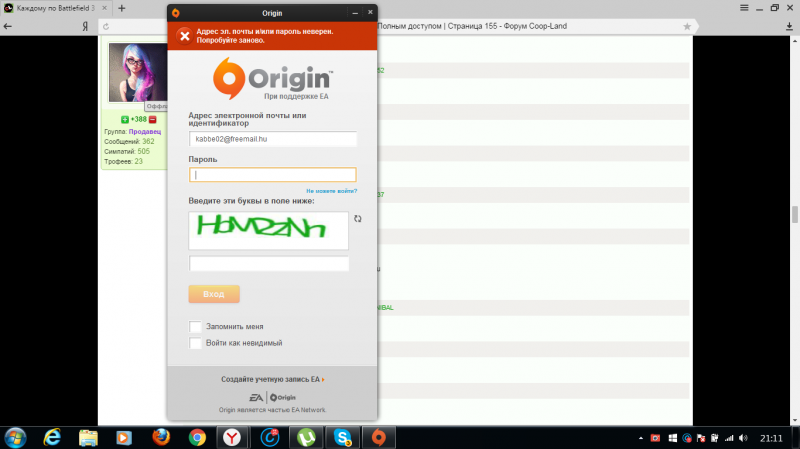Click the captcha text entry field

(269, 263)
